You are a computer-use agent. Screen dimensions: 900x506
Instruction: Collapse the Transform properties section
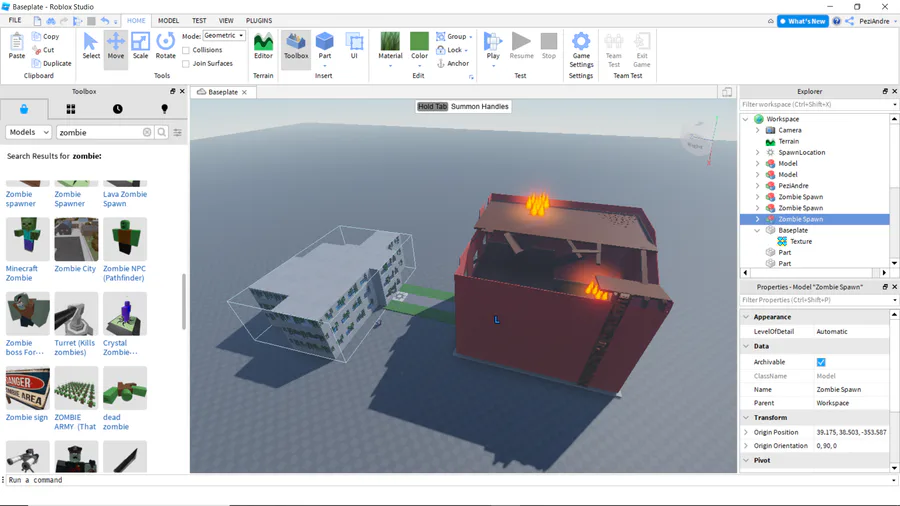pos(746,418)
